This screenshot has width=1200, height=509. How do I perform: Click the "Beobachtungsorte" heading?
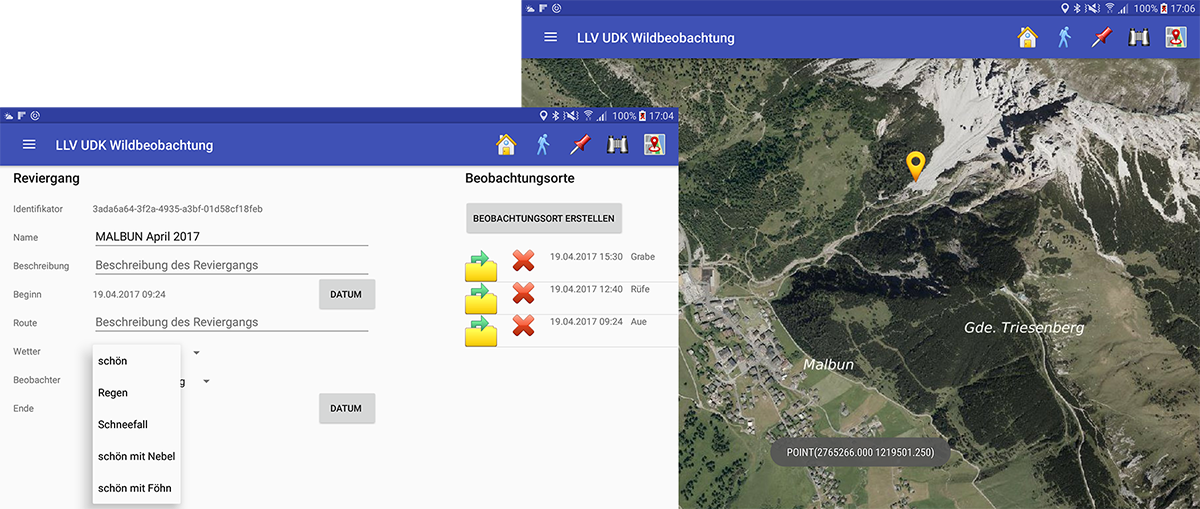click(x=520, y=179)
